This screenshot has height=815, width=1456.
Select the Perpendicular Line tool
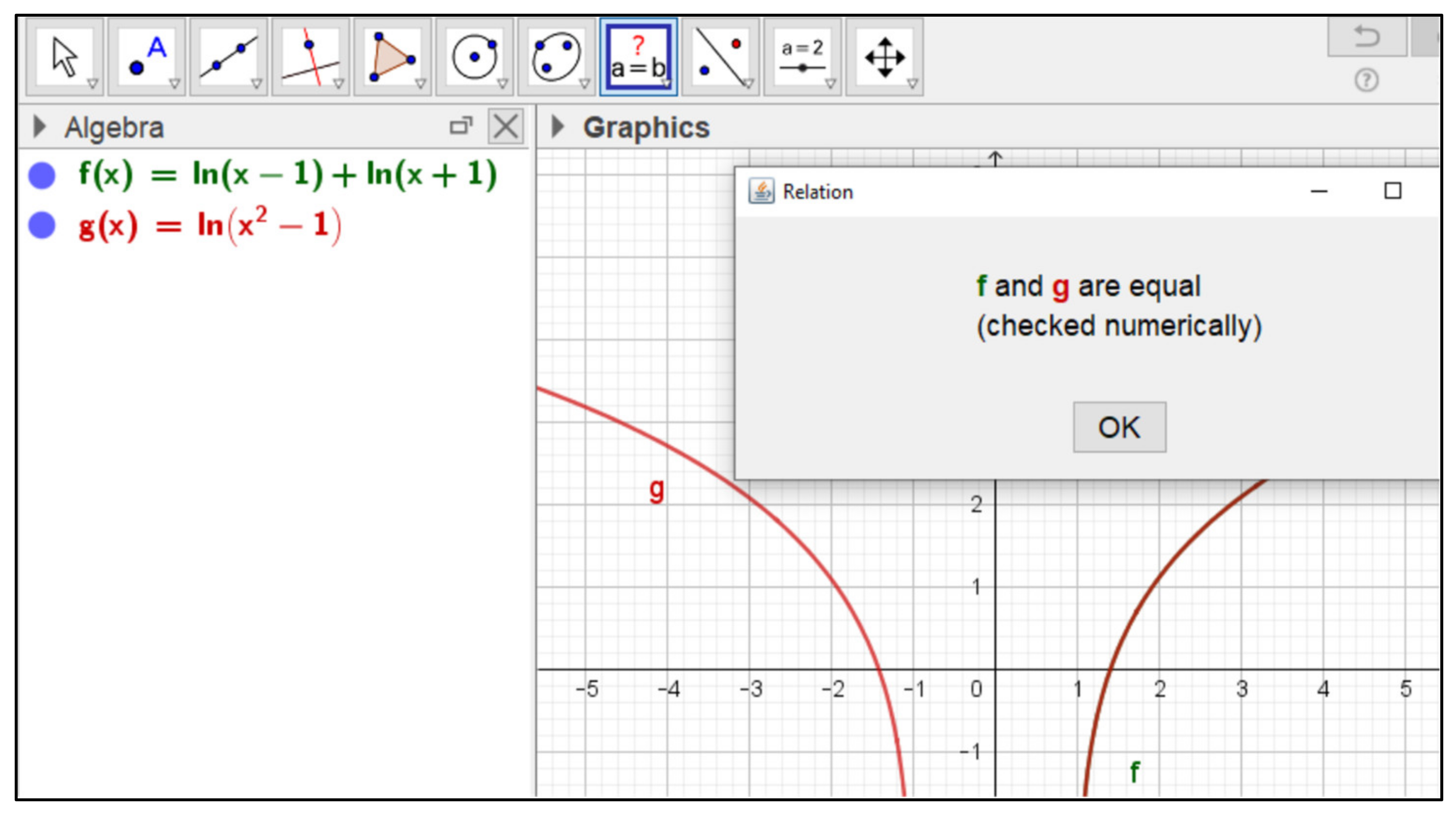click(x=310, y=57)
